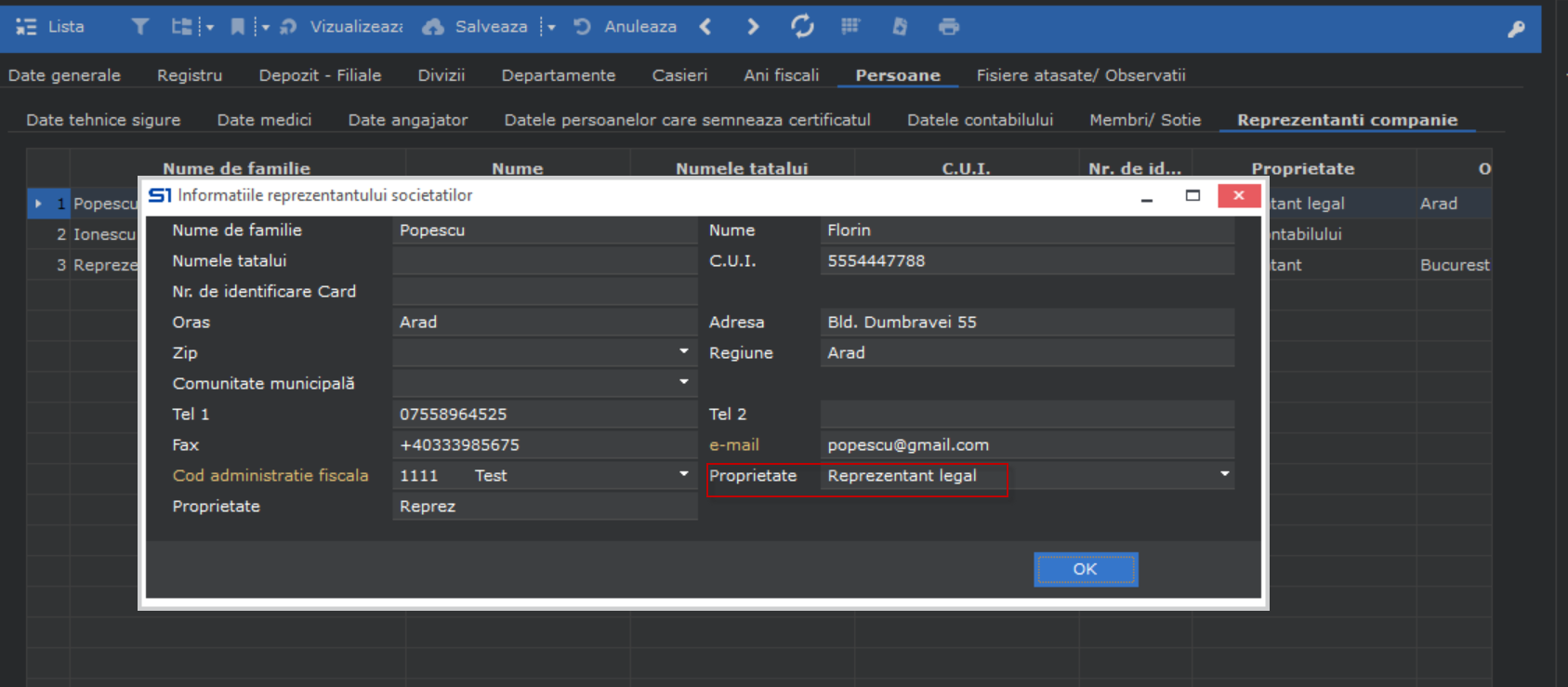
Task: Switch to the Membri/ Sotie tab
Action: click(x=1144, y=120)
